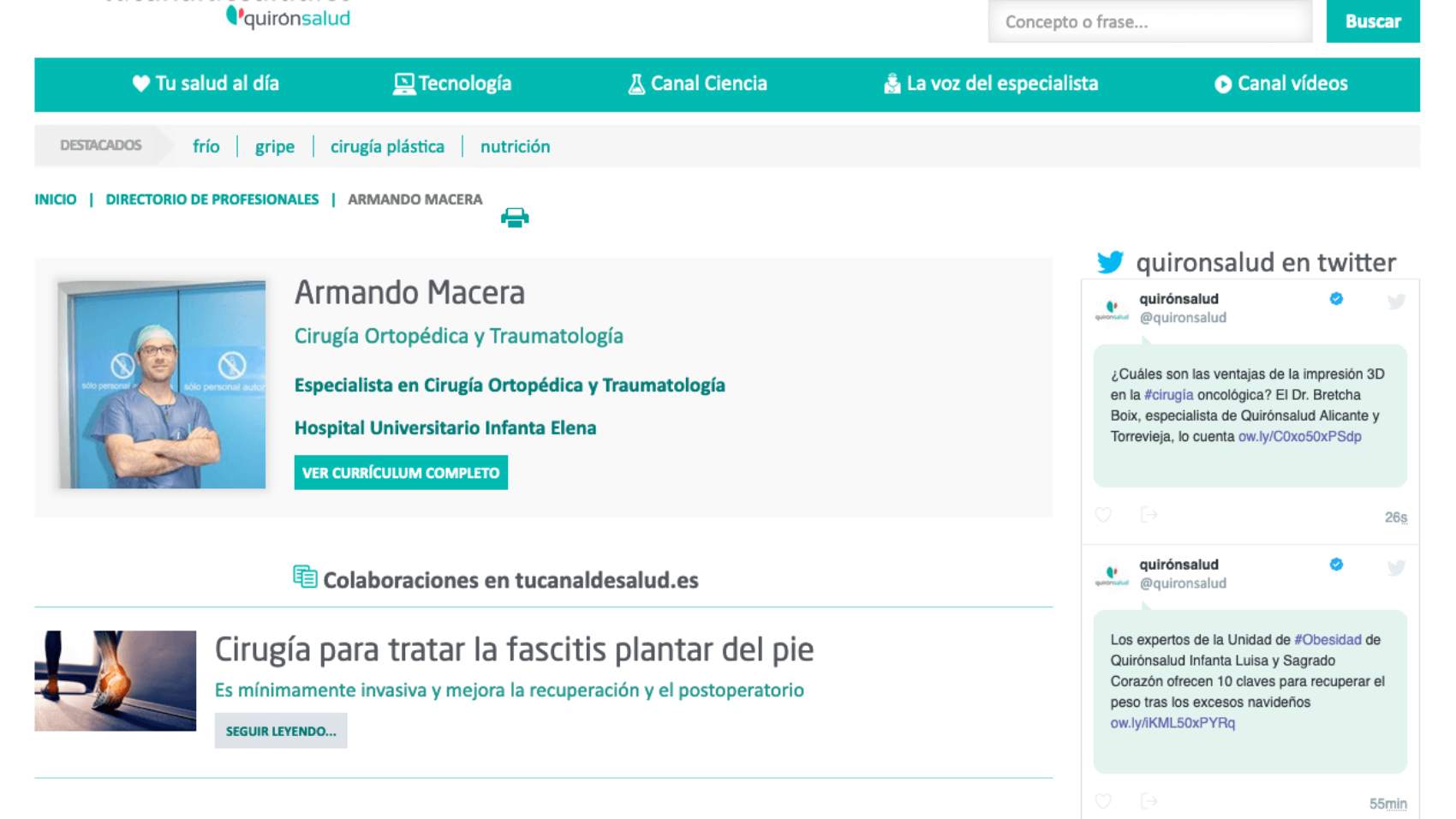The width and height of the screenshot is (1456, 819).
Task: Select the cirugía plástica topic
Action: [387, 146]
